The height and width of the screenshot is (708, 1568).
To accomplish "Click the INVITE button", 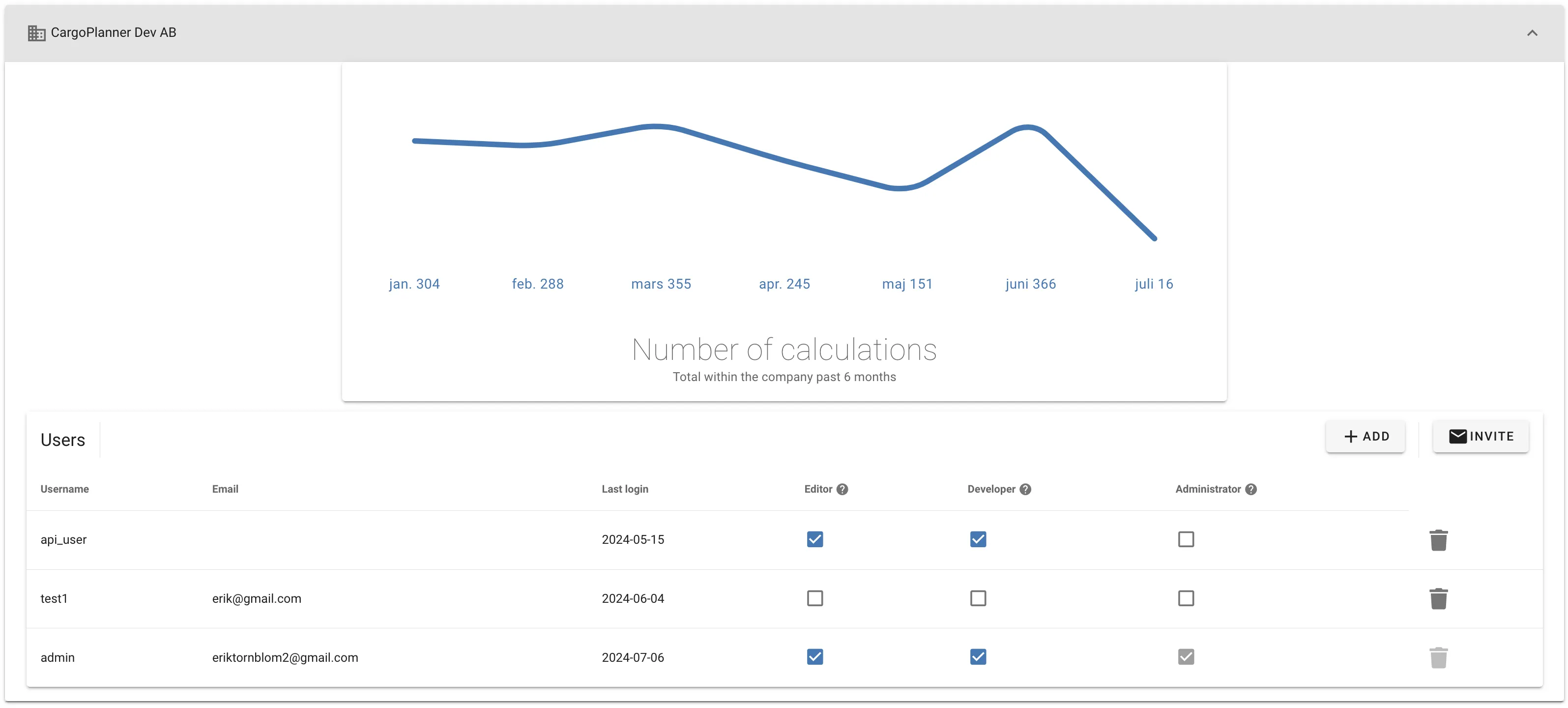I will [x=1481, y=436].
